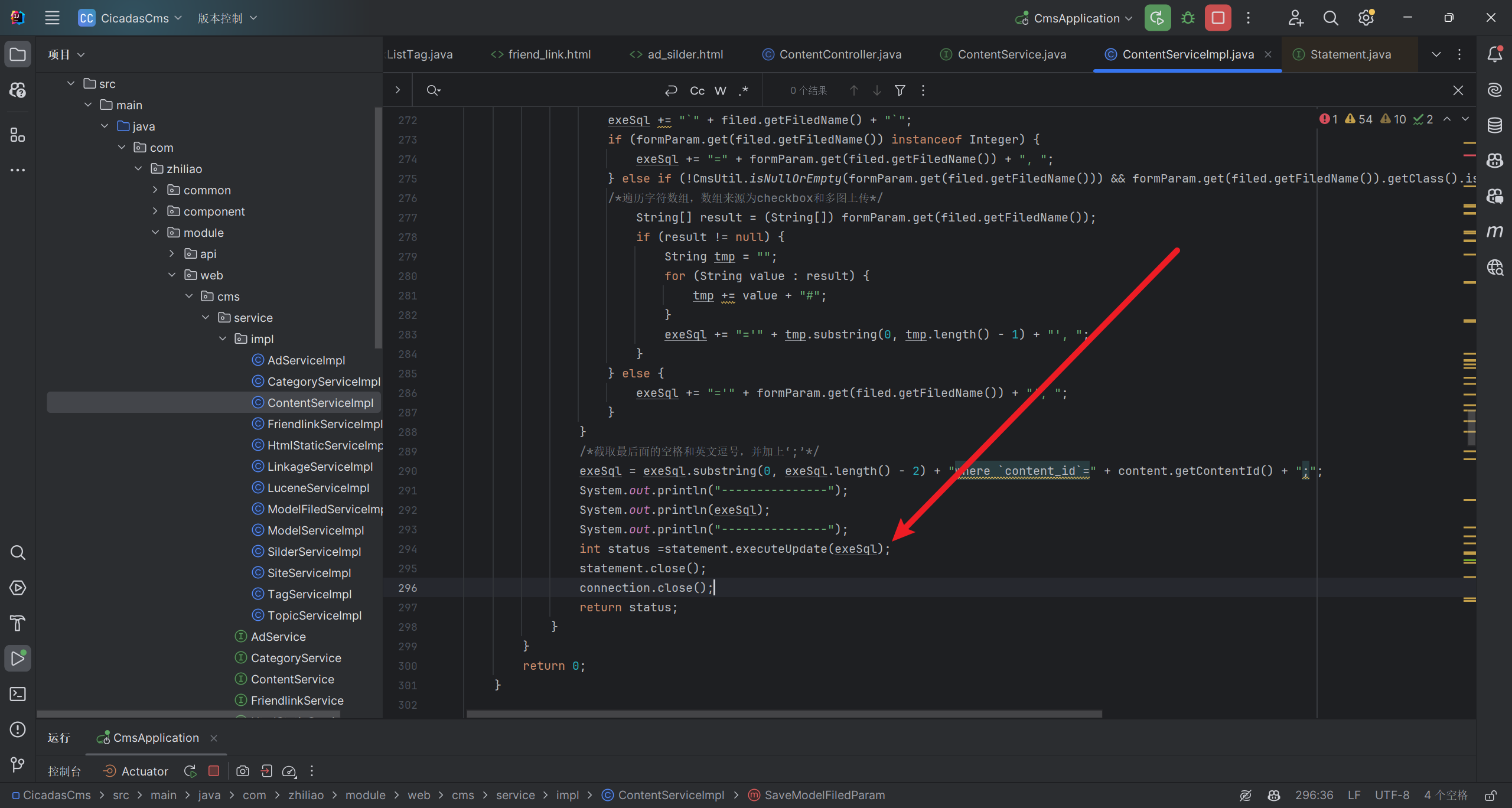Open the Build hammer tool window
The image size is (1512, 808).
[x=18, y=623]
